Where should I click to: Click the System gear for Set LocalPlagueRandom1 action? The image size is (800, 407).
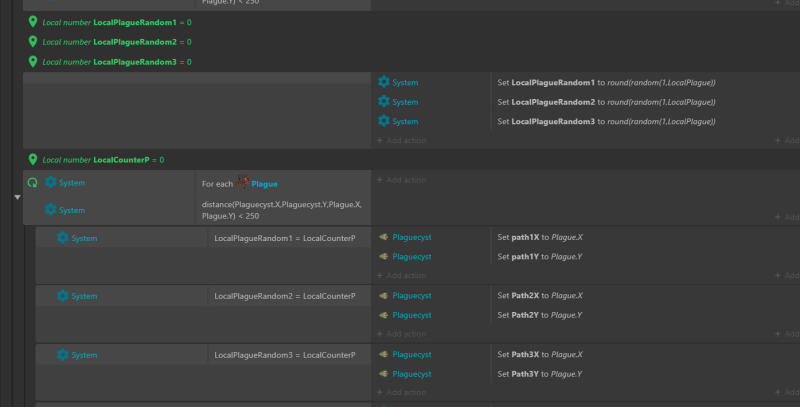[x=384, y=82]
